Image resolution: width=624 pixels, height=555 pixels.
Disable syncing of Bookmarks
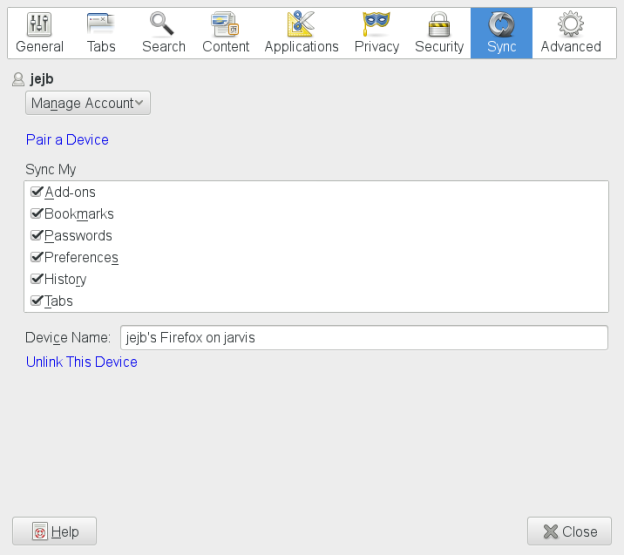tap(37, 214)
